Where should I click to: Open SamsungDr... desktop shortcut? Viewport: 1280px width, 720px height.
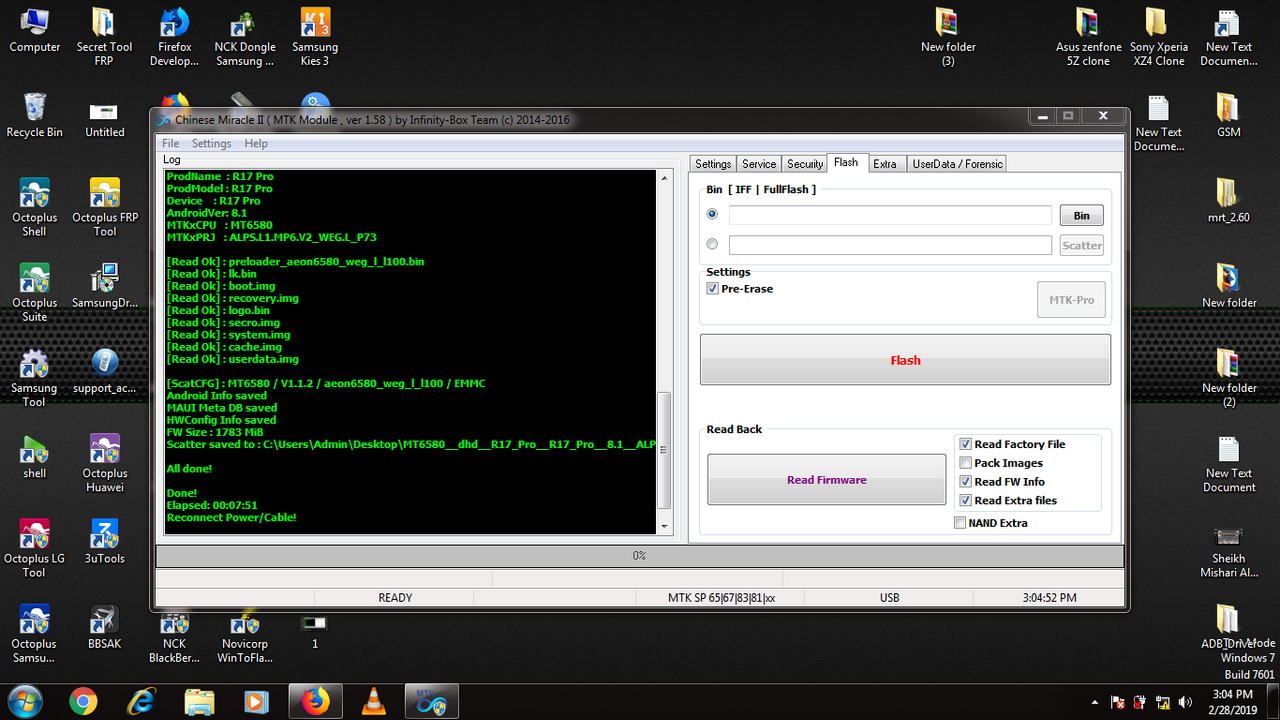click(x=105, y=287)
